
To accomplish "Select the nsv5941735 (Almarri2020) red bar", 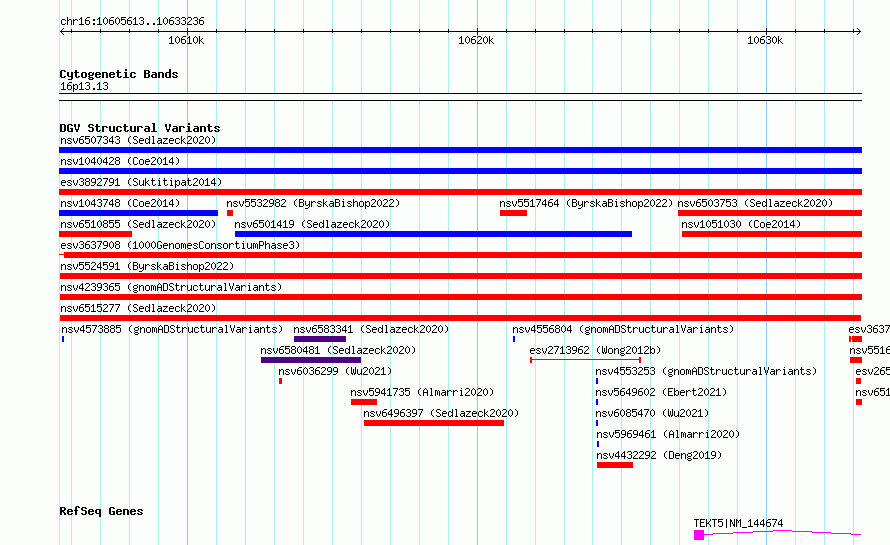I will (x=364, y=402).
